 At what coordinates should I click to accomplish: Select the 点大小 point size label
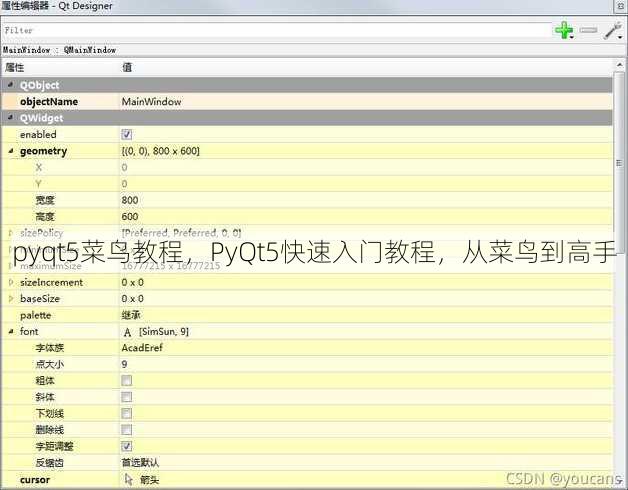50,364
